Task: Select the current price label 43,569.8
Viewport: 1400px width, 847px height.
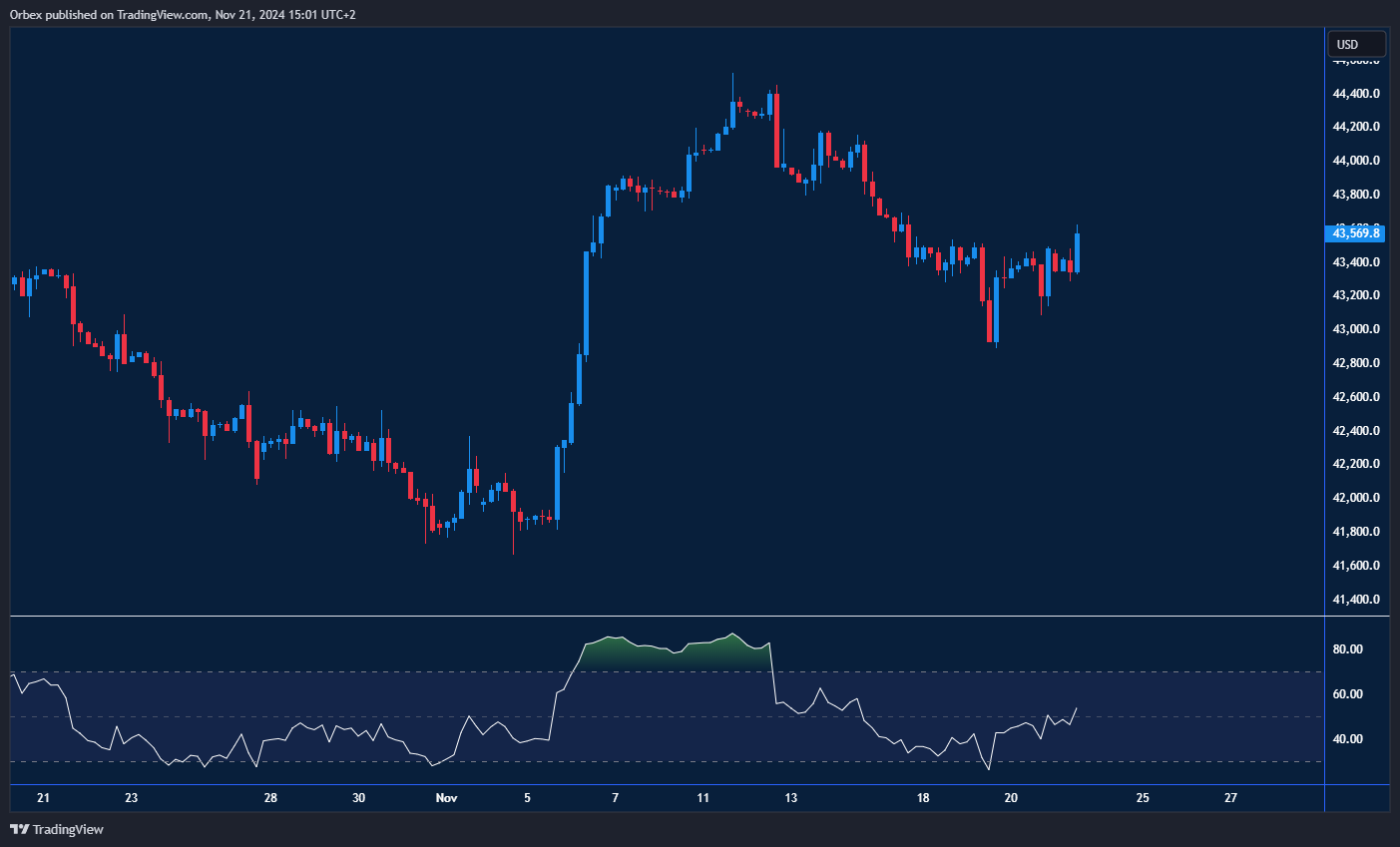Action: pyautogui.click(x=1356, y=233)
